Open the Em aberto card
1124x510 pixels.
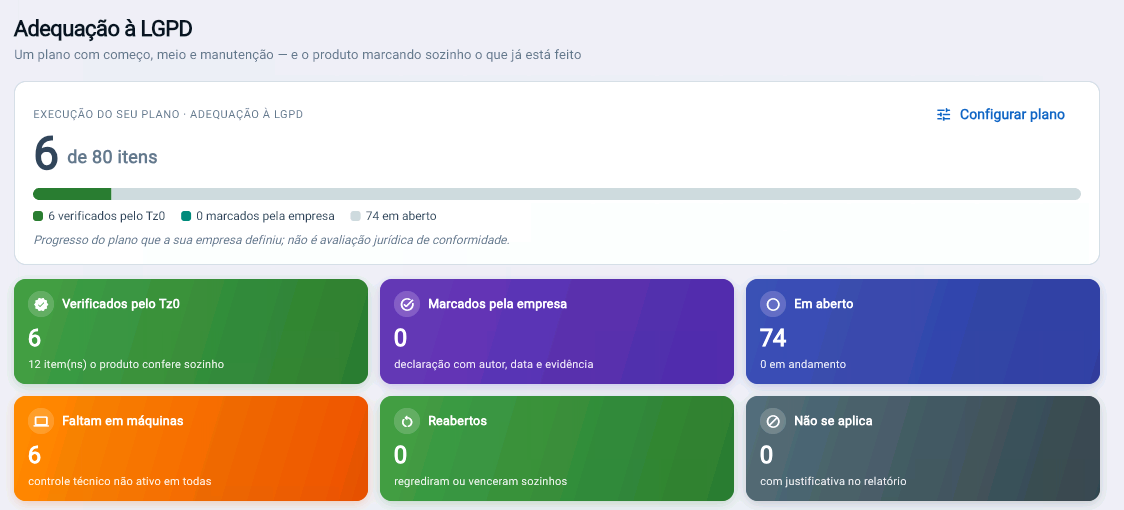pyautogui.click(x=923, y=331)
